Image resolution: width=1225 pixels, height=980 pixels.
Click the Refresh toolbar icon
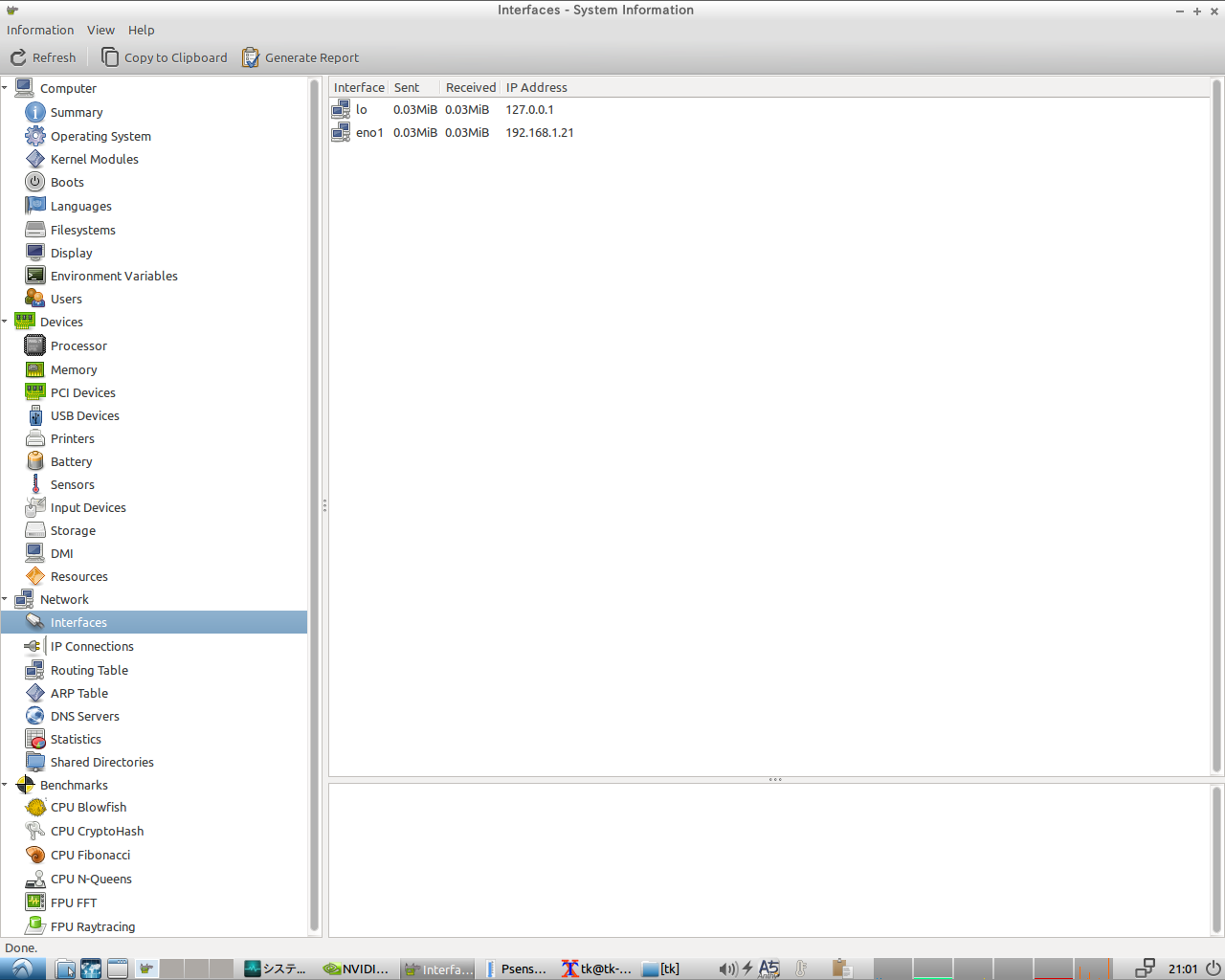point(18,57)
